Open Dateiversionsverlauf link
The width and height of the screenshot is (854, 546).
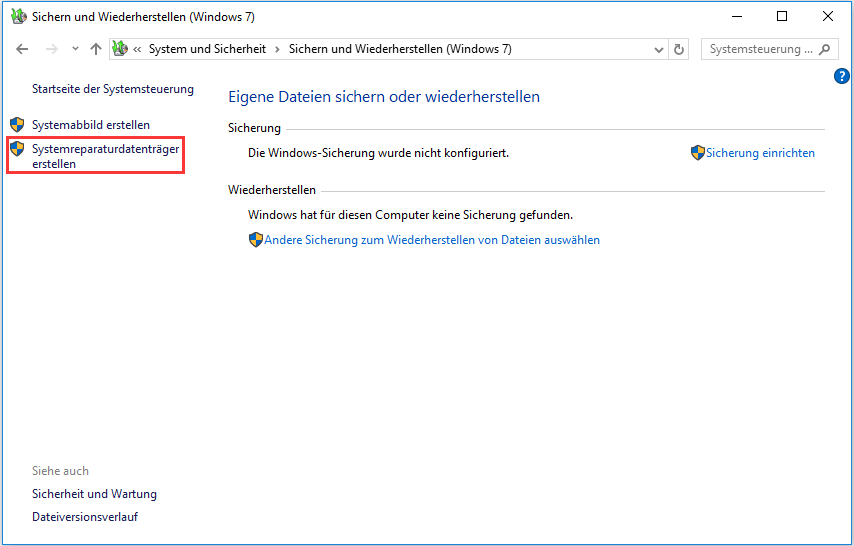click(85, 517)
